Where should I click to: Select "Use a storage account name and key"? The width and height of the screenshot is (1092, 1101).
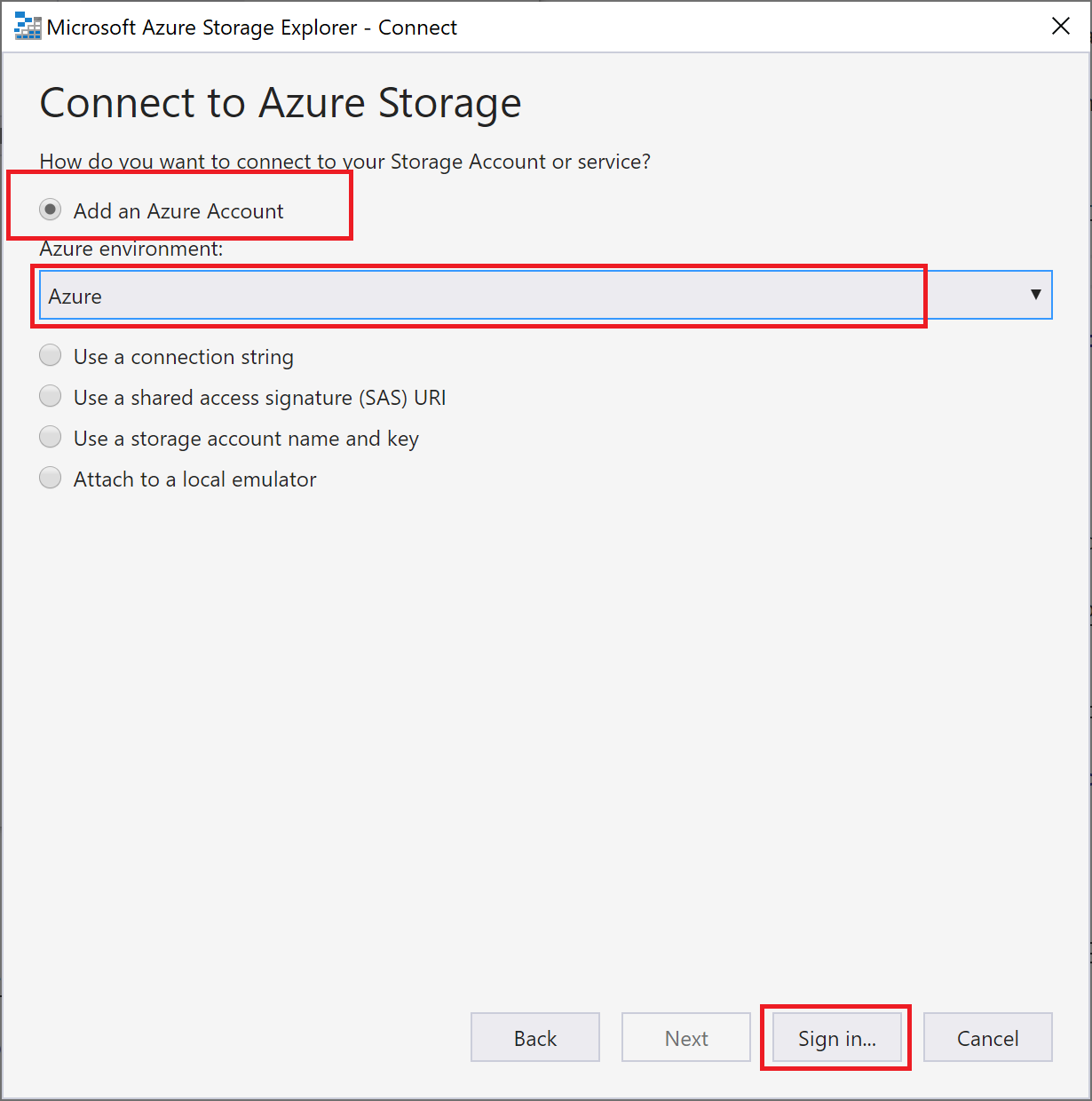pyautogui.click(x=51, y=437)
